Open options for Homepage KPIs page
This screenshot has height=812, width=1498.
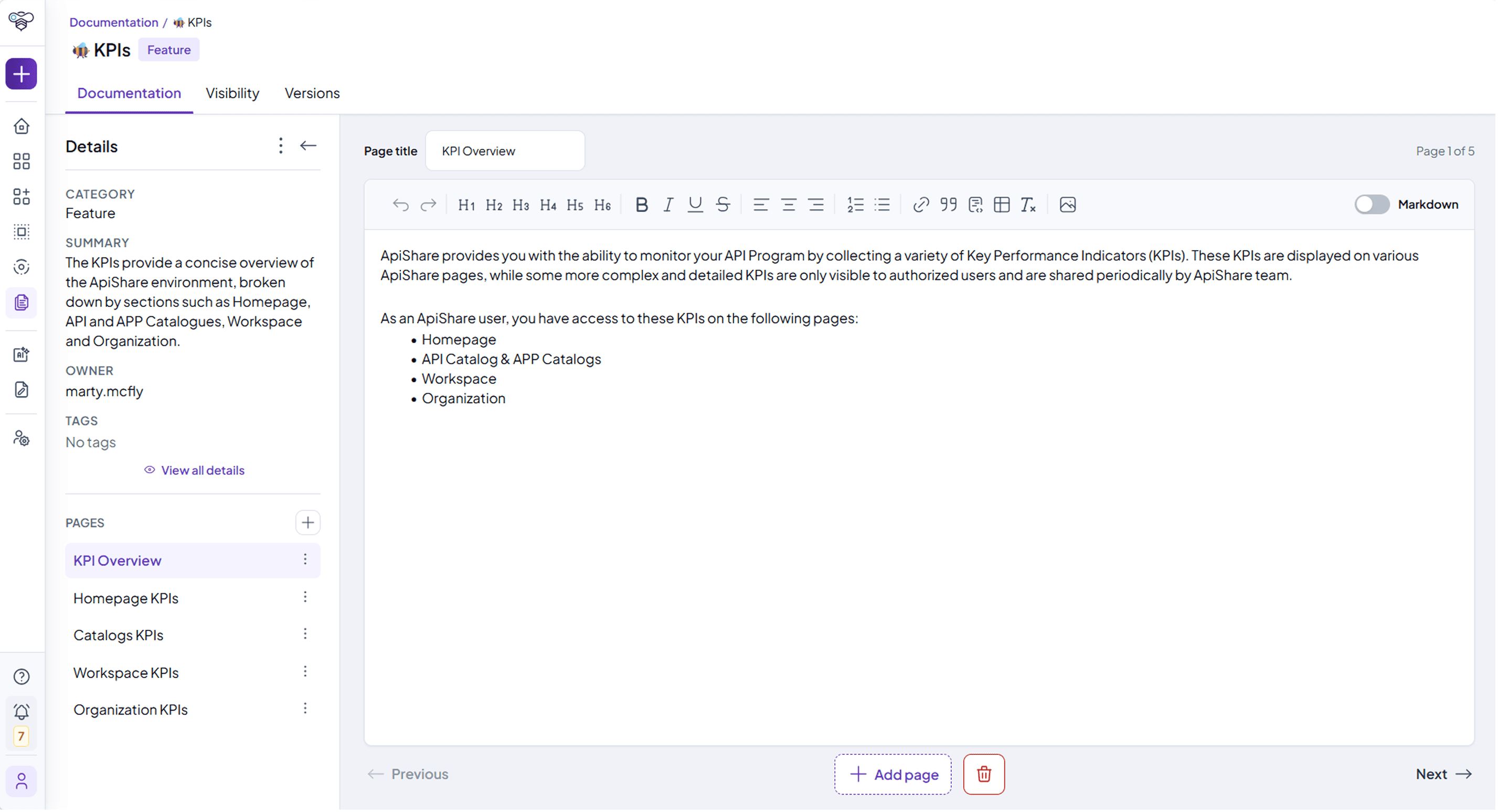(305, 598)
